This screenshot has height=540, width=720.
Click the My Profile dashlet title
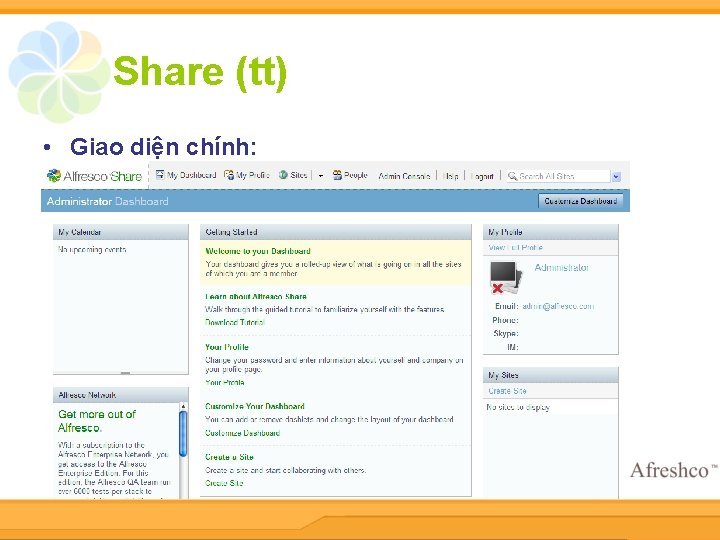point(505,232)
